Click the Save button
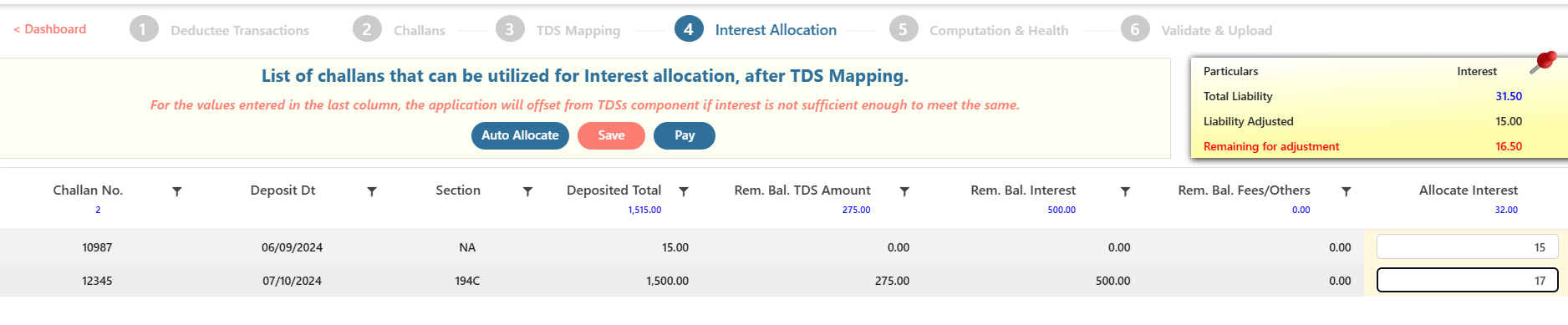 tap(611, 135)
